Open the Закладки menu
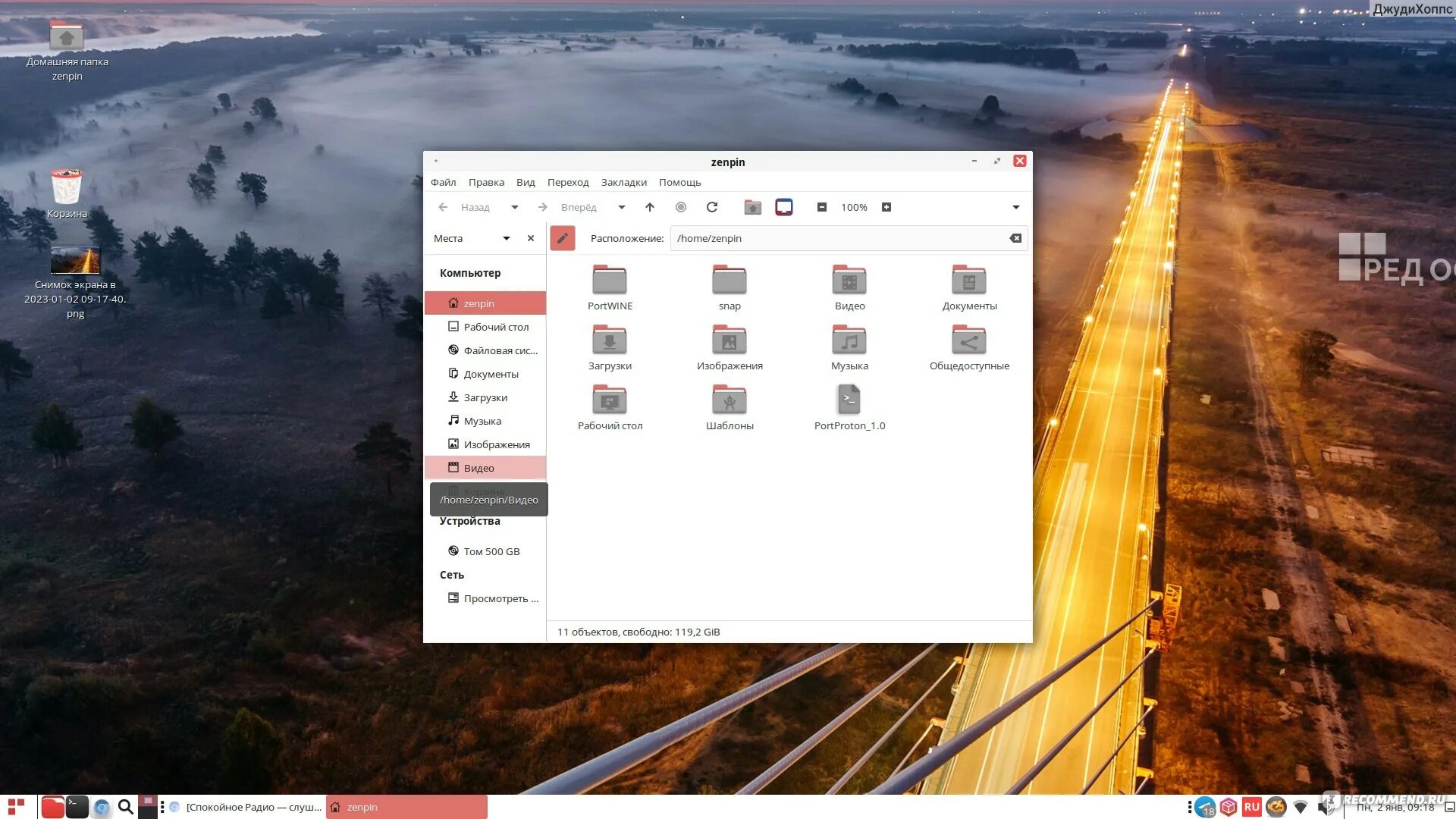 (x=623, y=182)
